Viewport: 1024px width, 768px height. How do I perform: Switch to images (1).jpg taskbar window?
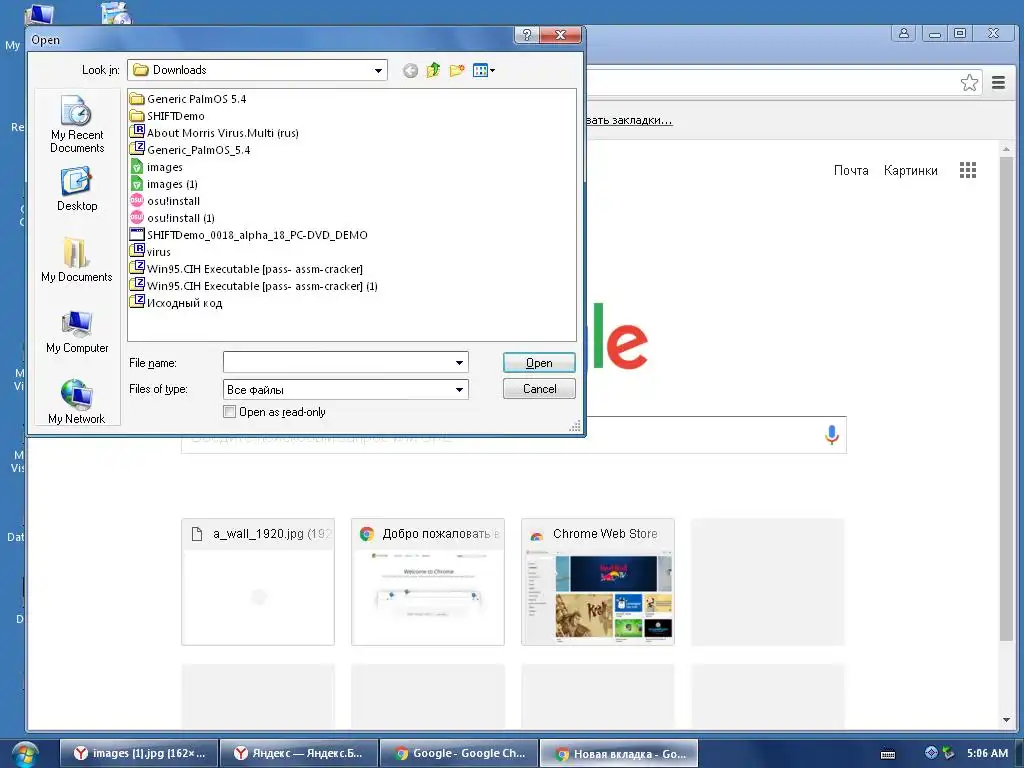pyautogui.click(x=138, y=754)
